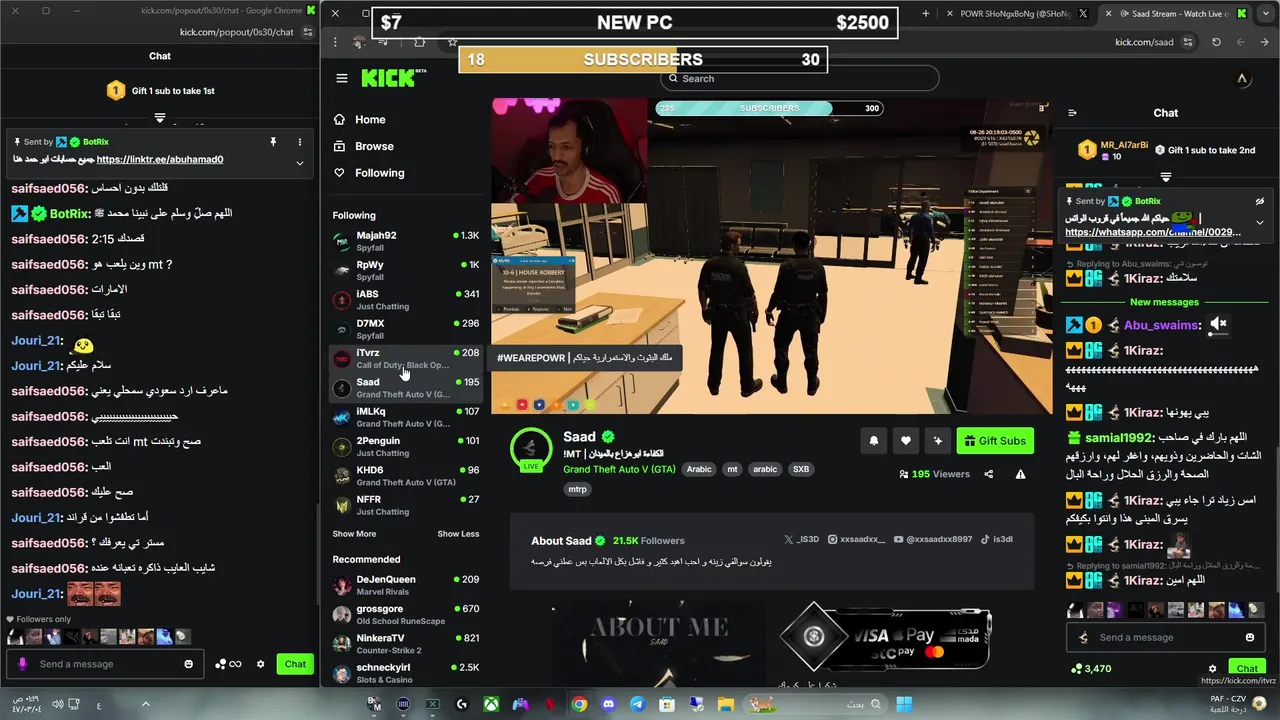
Task: Unpin BotRix message in main chat
Action: pyautogui.click(x=1260, y=201)
